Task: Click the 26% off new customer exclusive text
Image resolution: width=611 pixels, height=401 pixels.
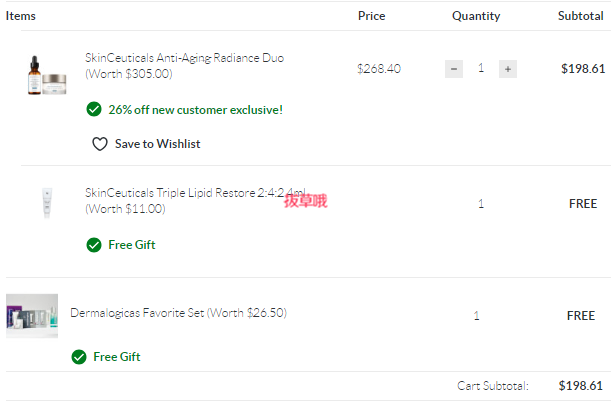Action: tap(196, 110)
